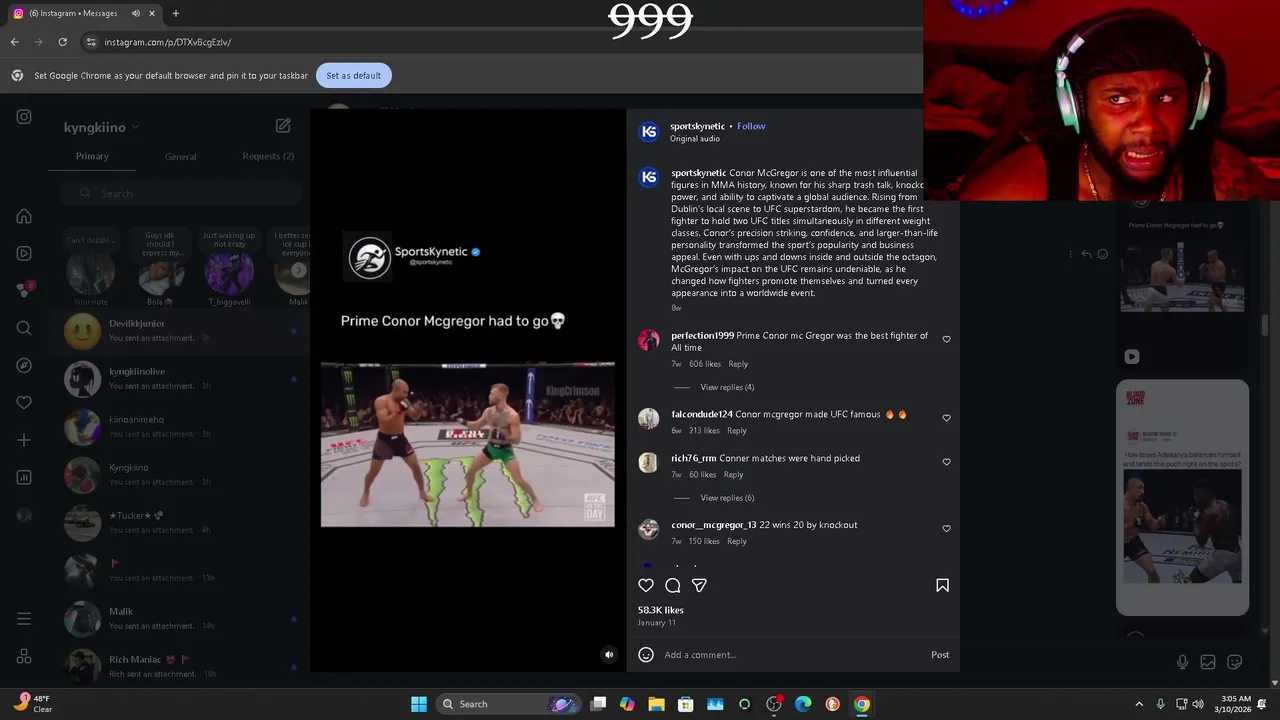This screenshot has height=720, width=1280.
Task: Open Dashboard chart icon in sidebar
Action: (24, 477)
